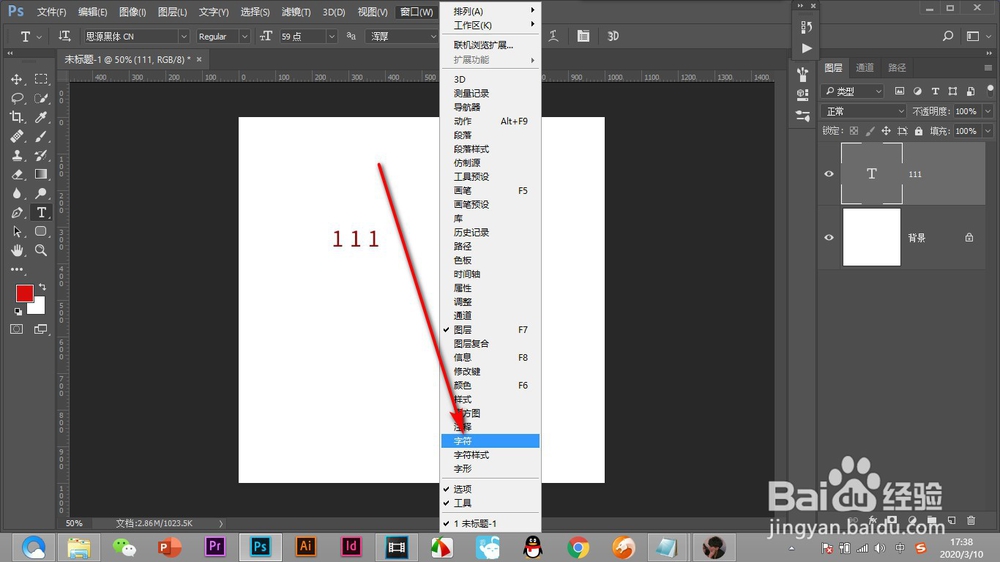Click the text orientation toggle icon

tap(64, 36)
